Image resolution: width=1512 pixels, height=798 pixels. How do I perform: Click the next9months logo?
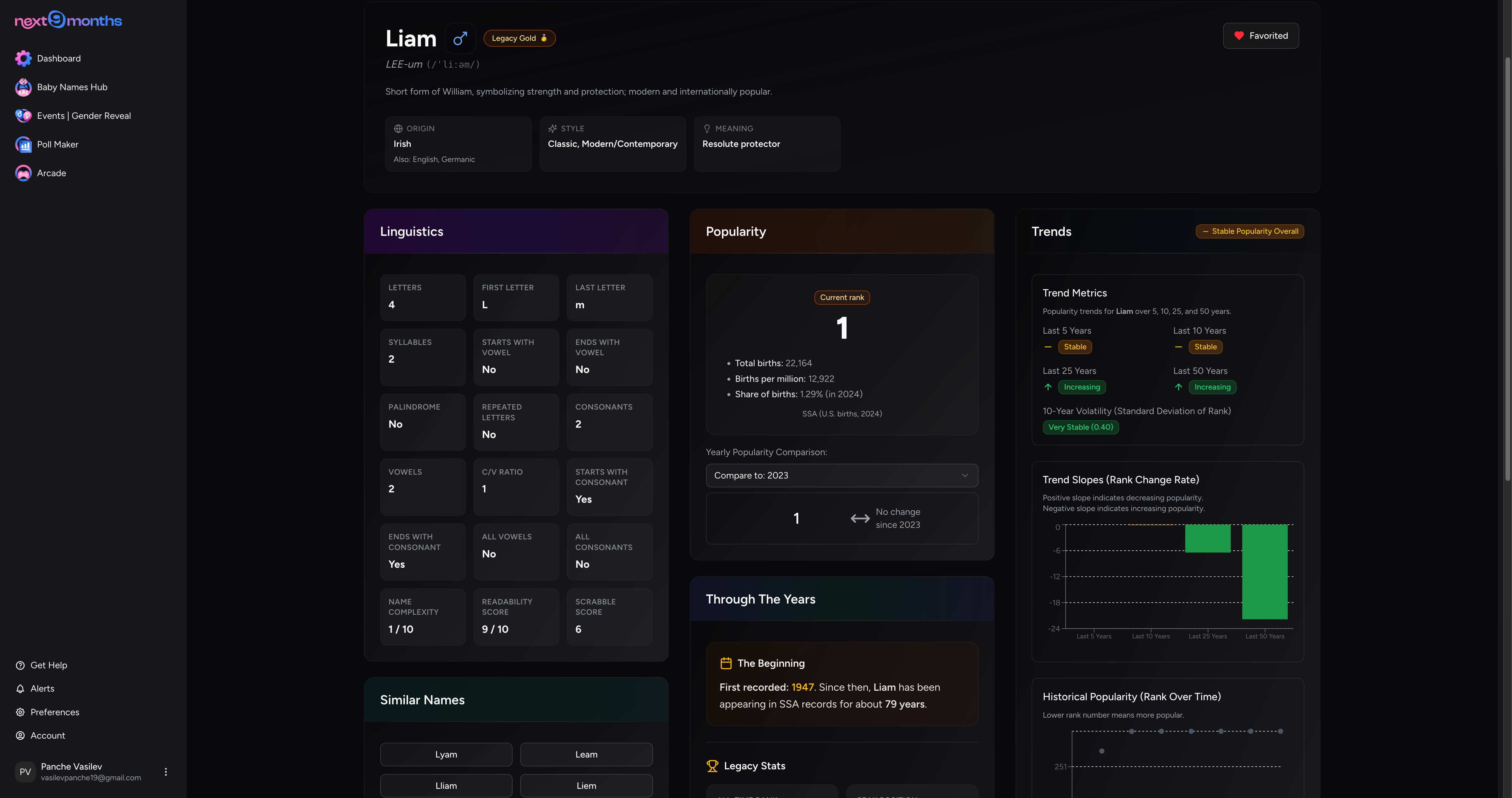68,21
